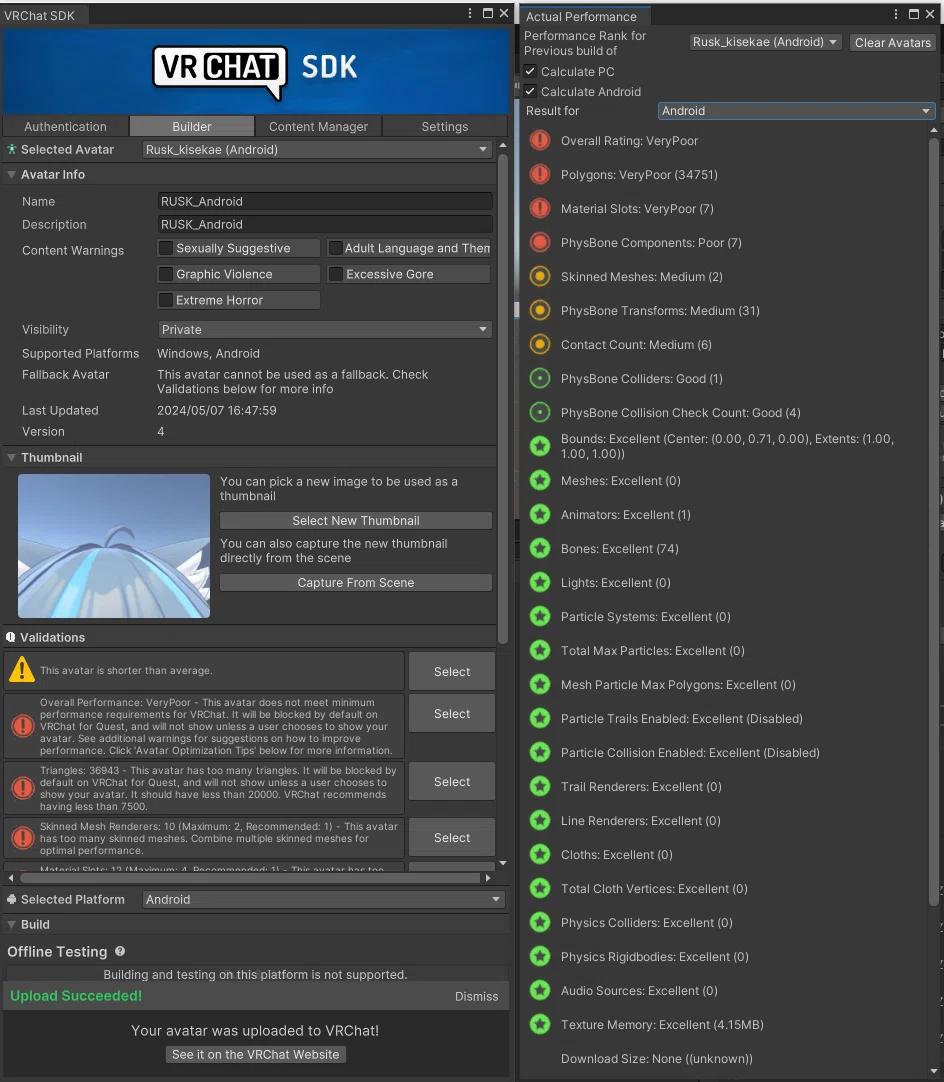944x1082 pixels.
Task: Switch to the Content Manager tab
Action: [x=318, y=126]
